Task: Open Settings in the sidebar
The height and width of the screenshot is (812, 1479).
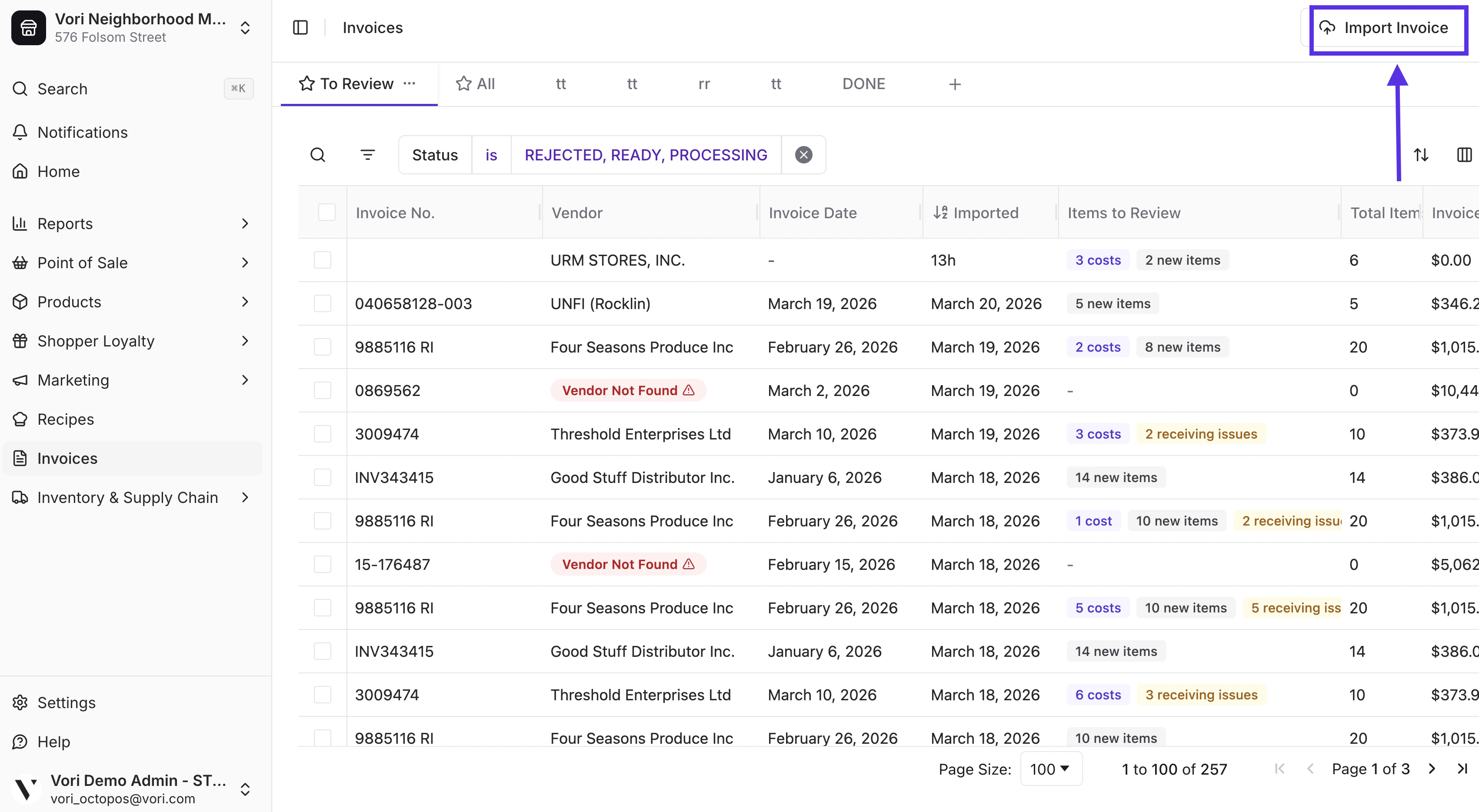Action: 66,702
